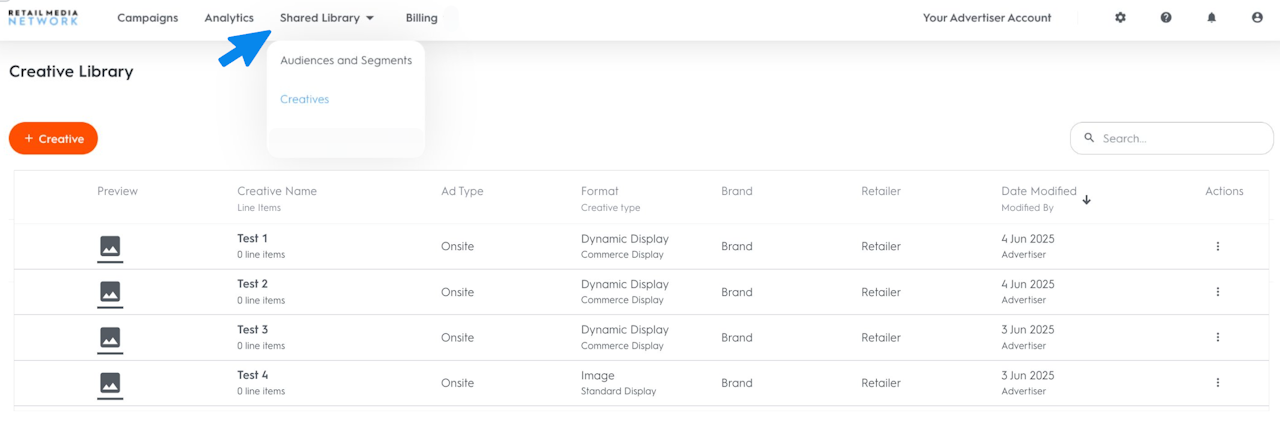The image size is (1280, 430).
Task: Focus the creative Search field
Action: coord(1180,139)
